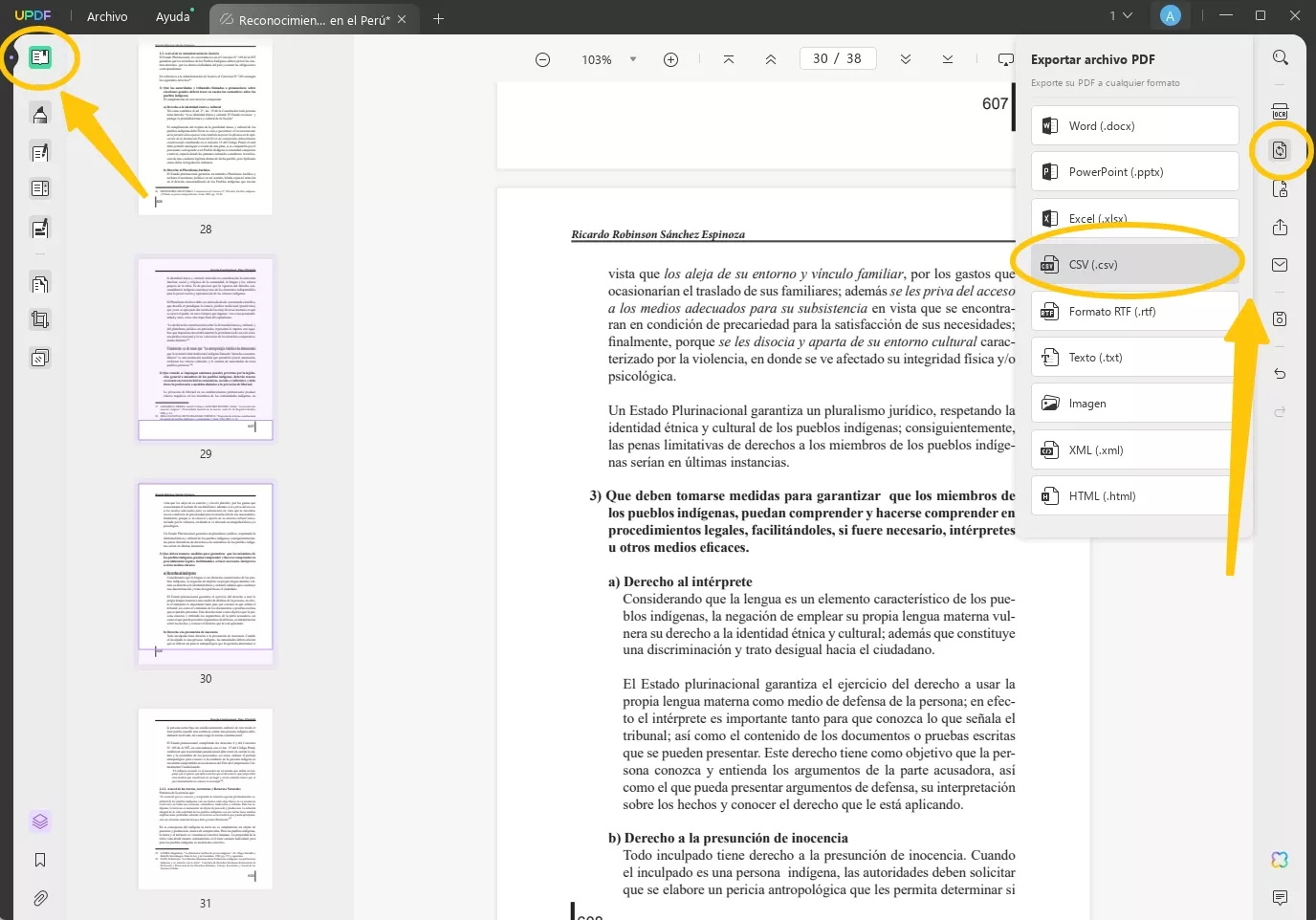Export as Excel (.xlsx)
1316x920 pixels.
click(x=1134, y=218)
